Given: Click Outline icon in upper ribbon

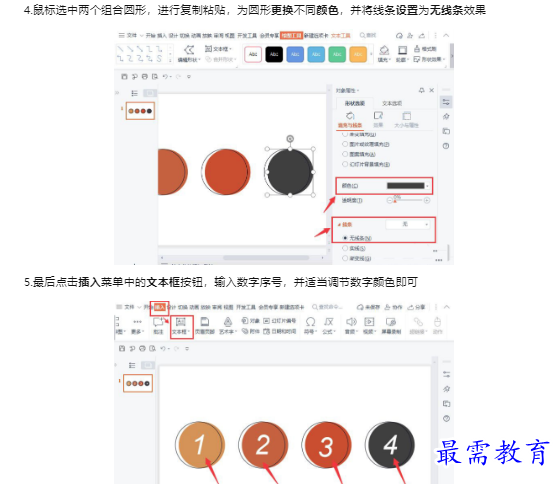Looking at the screenshot, I should pyautogui.click(x=402, y=50).
